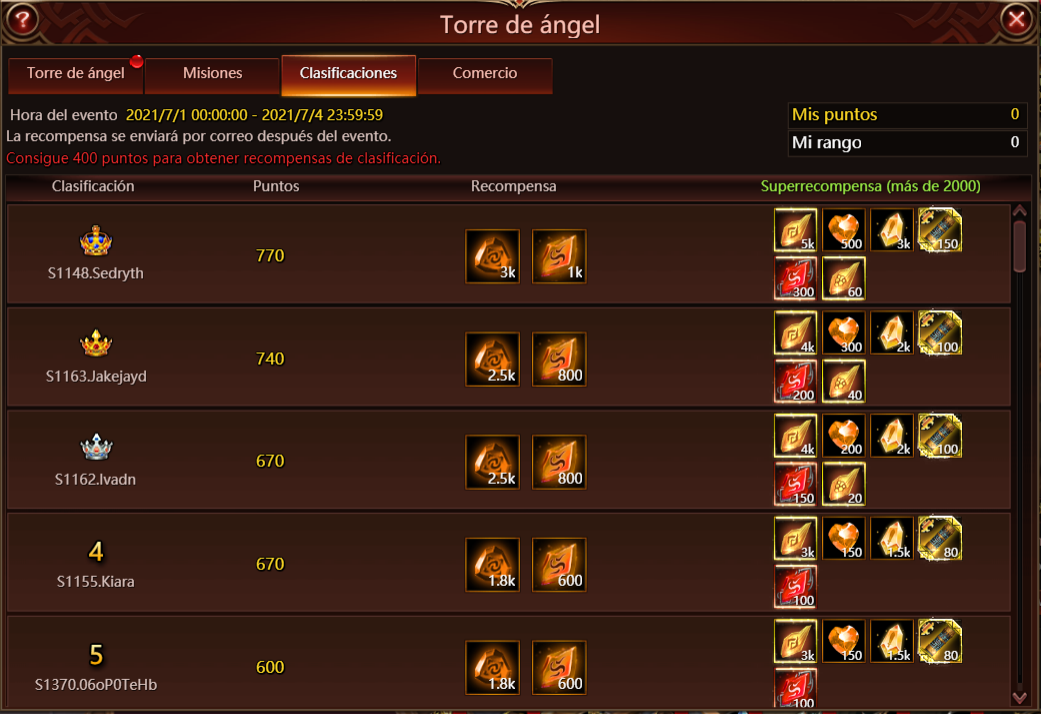The height and width of the screenshot is (714, 1041).
Task: Select Kiara's 600 scroll reward icon
Action: 559,565
